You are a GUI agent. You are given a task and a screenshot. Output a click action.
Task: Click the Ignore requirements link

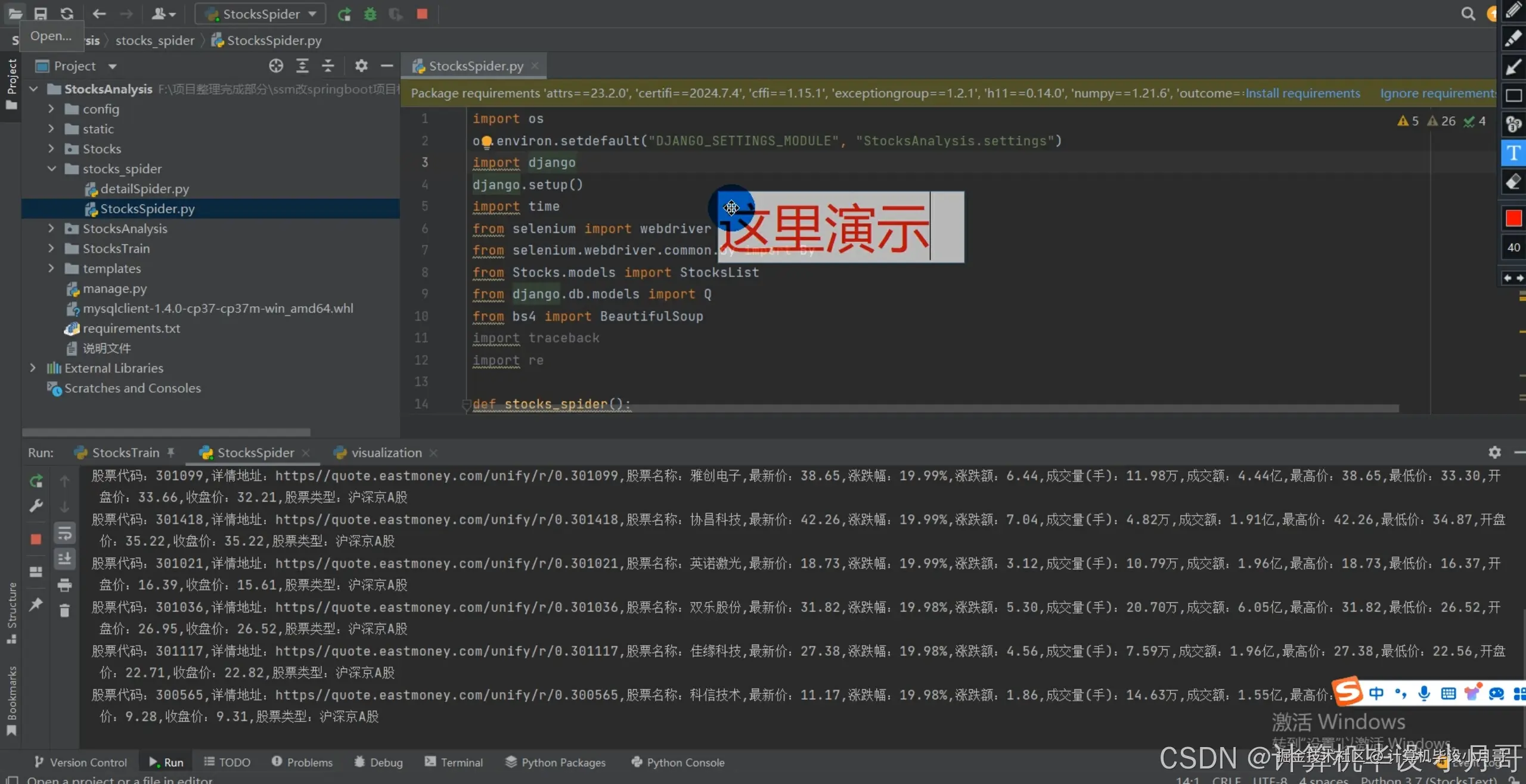pyautogui.click(x=1437, y=93)
